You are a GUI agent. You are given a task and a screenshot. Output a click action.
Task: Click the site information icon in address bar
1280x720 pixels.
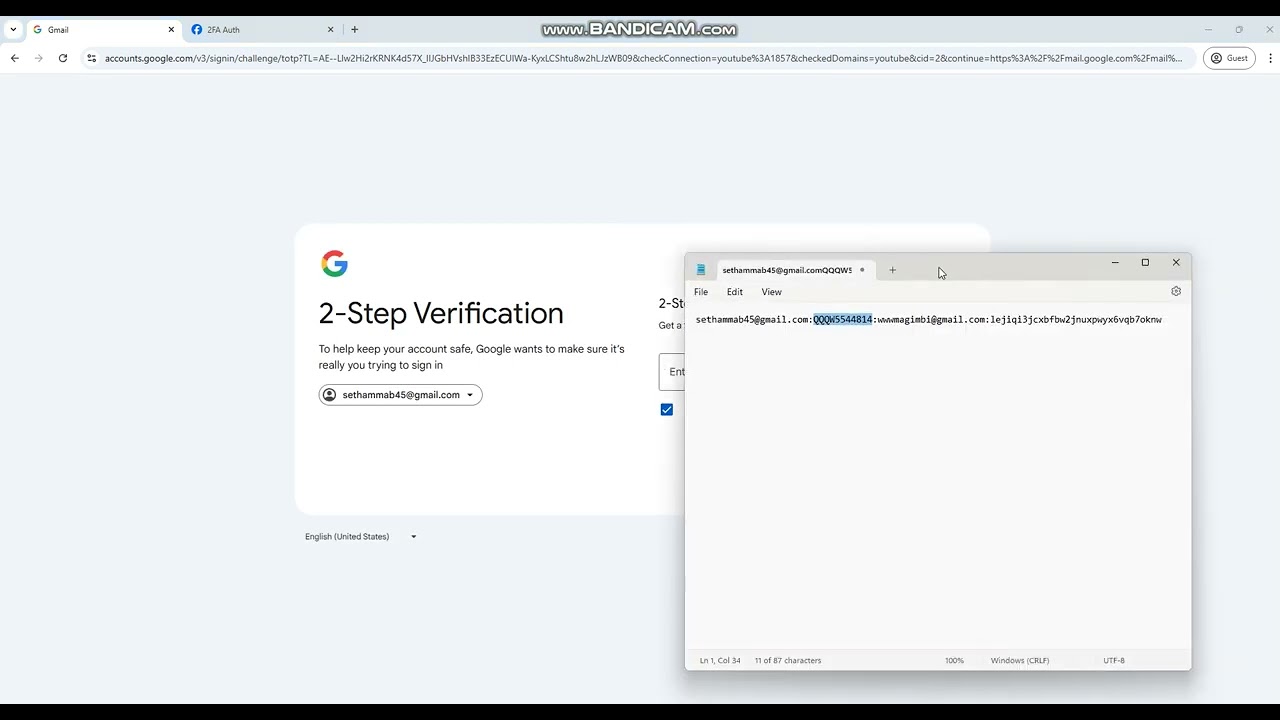(92, 58)
